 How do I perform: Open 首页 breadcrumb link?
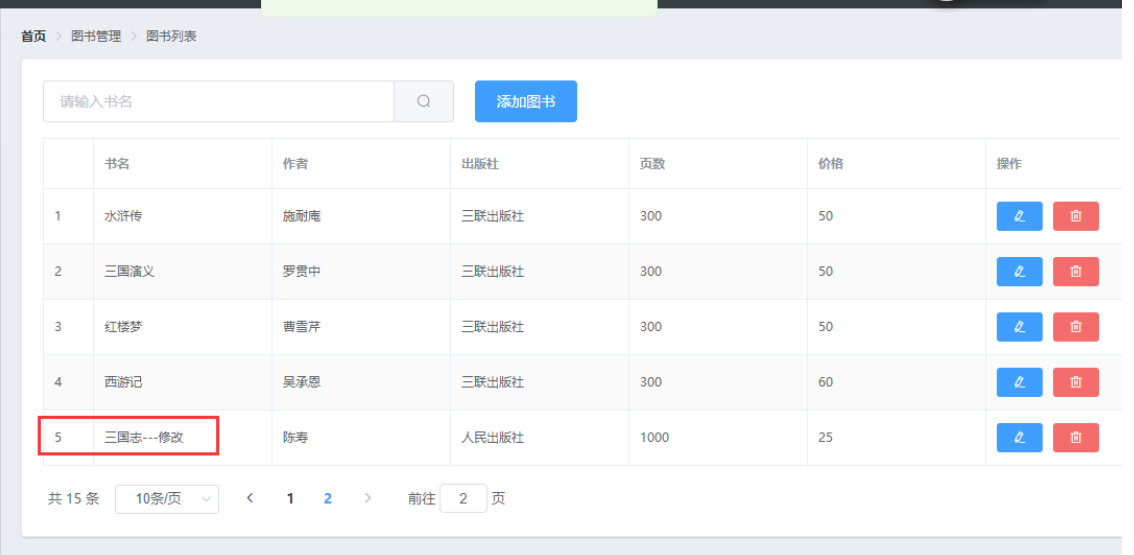[x=33, y=36]
